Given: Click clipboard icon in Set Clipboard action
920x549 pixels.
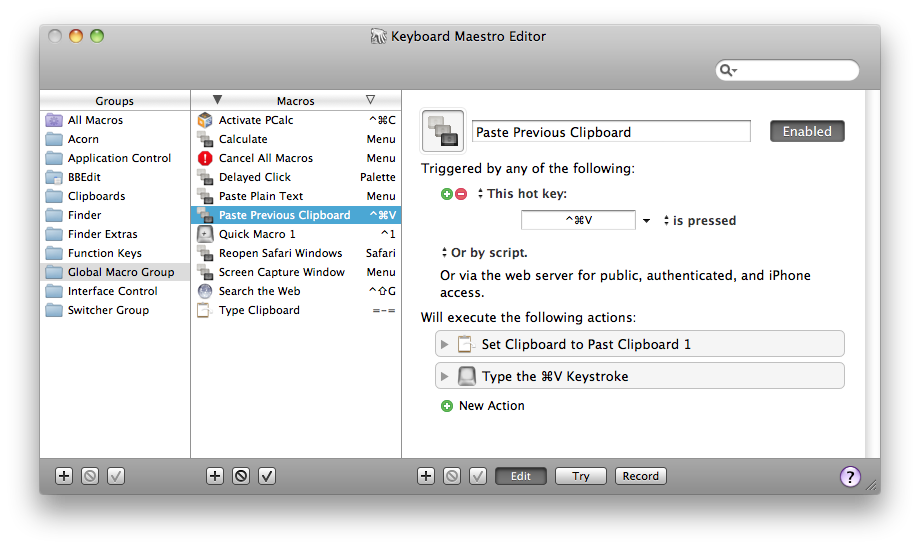Looking at the screenshot, I should (x=465, y=344).
